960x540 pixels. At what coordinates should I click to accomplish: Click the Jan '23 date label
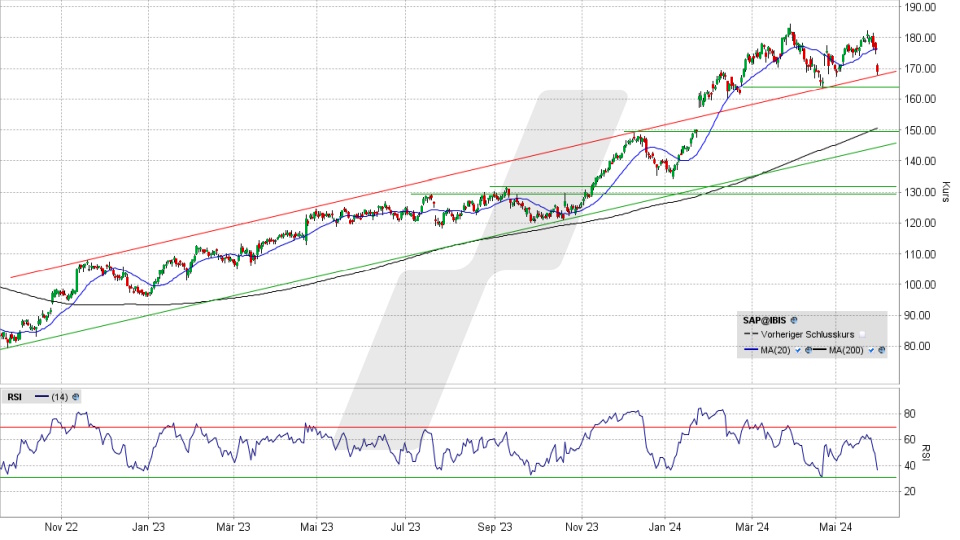(x=149, y=527)
